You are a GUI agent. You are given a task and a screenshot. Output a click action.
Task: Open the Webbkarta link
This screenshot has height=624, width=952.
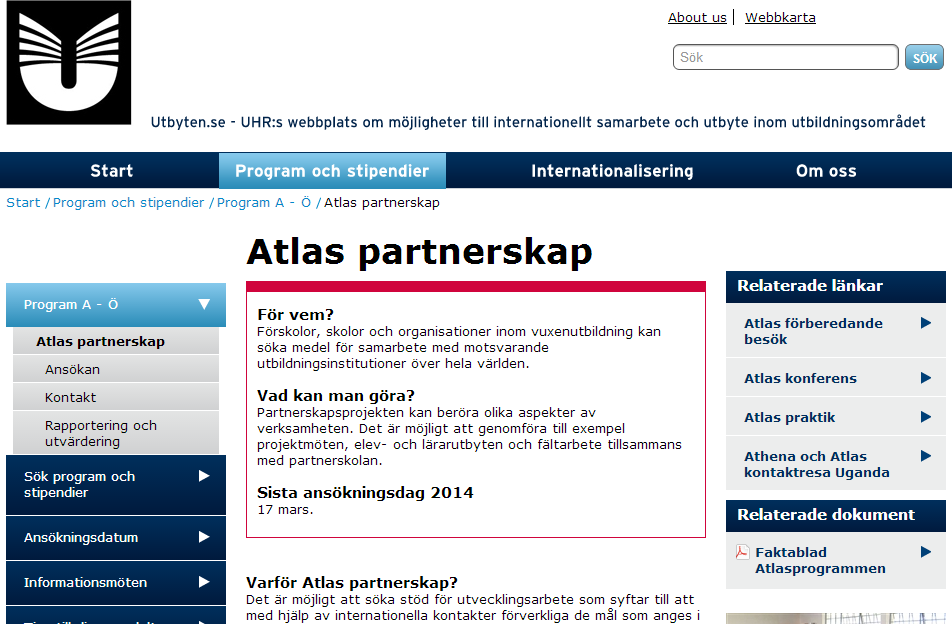click(x=780, y=18)
